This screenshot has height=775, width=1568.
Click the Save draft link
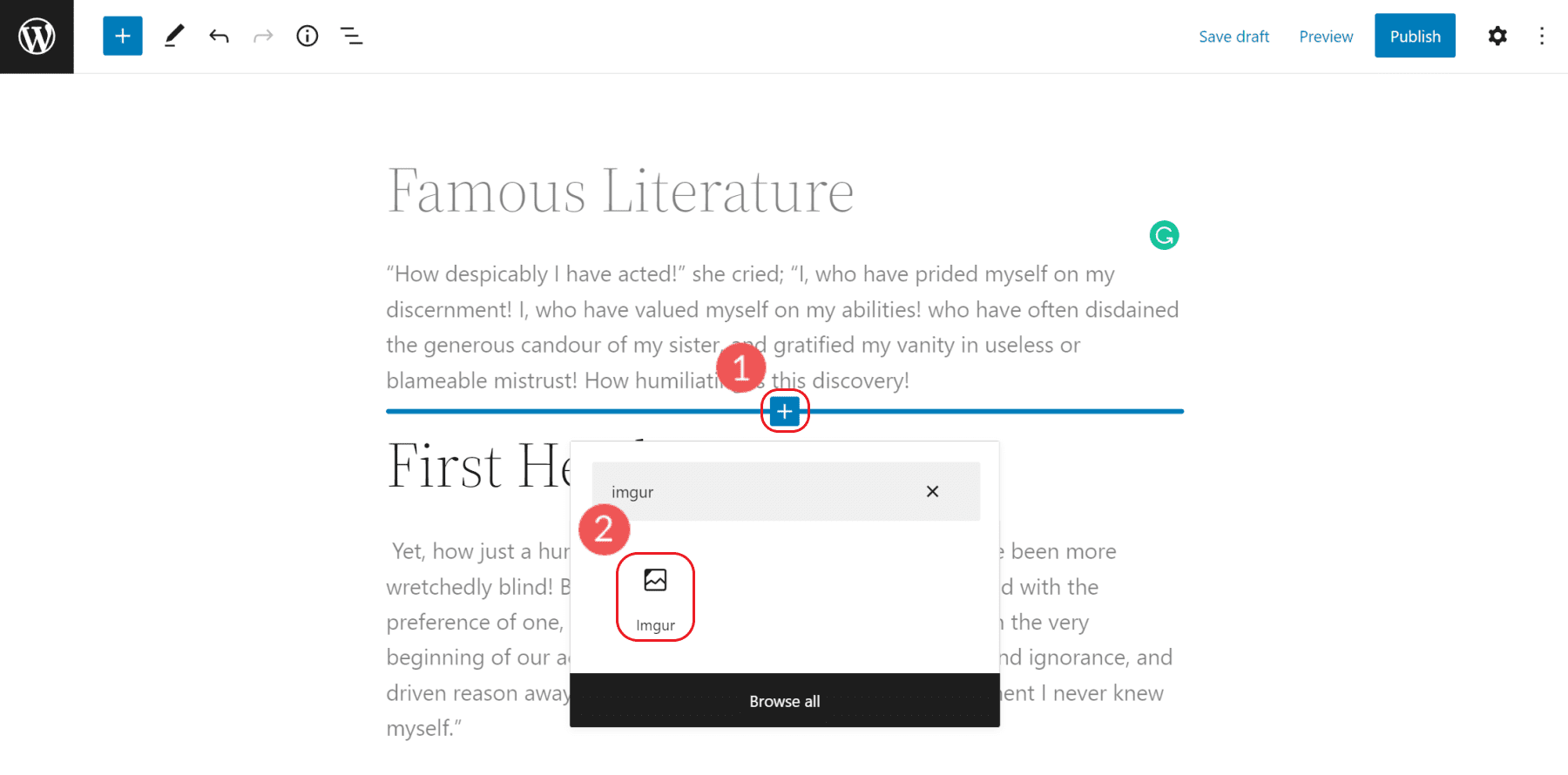(1234, 36)
